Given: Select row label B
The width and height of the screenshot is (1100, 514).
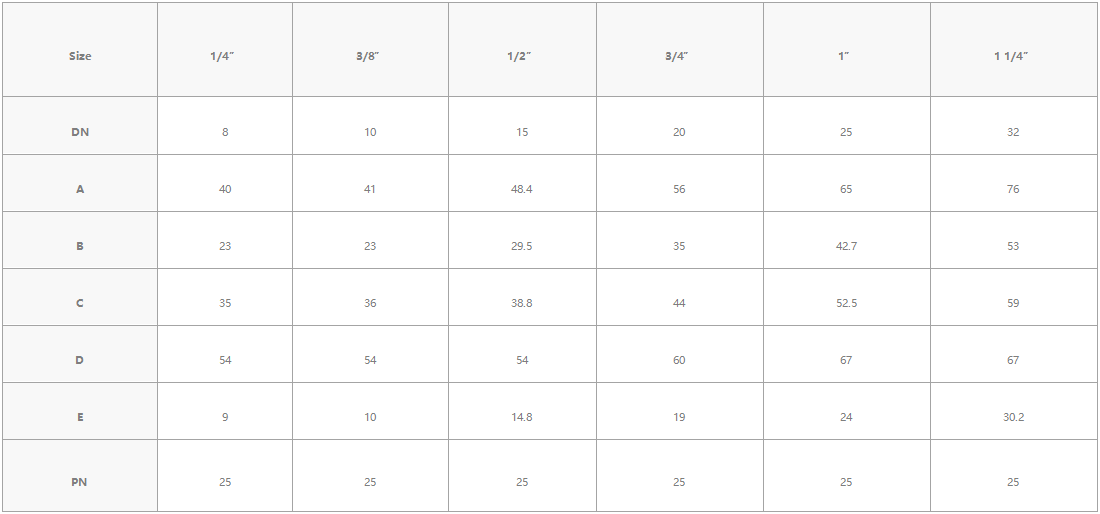Looking at the screenshot, I should [80, 246].
